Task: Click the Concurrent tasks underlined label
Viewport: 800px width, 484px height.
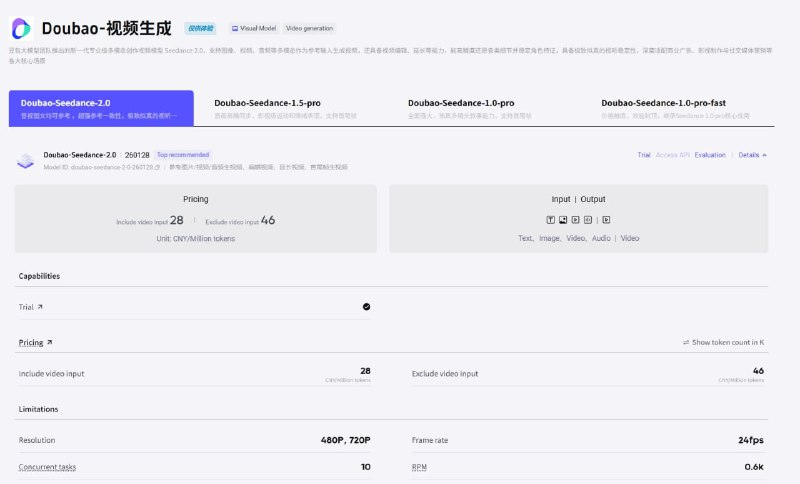Action: coord(47,467)
